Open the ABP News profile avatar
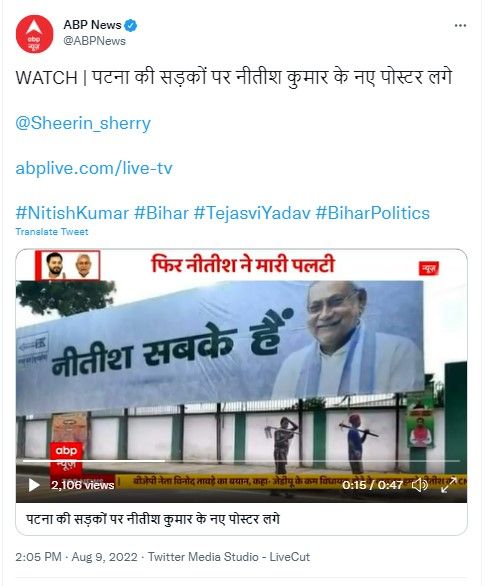 tap(34, 34)
